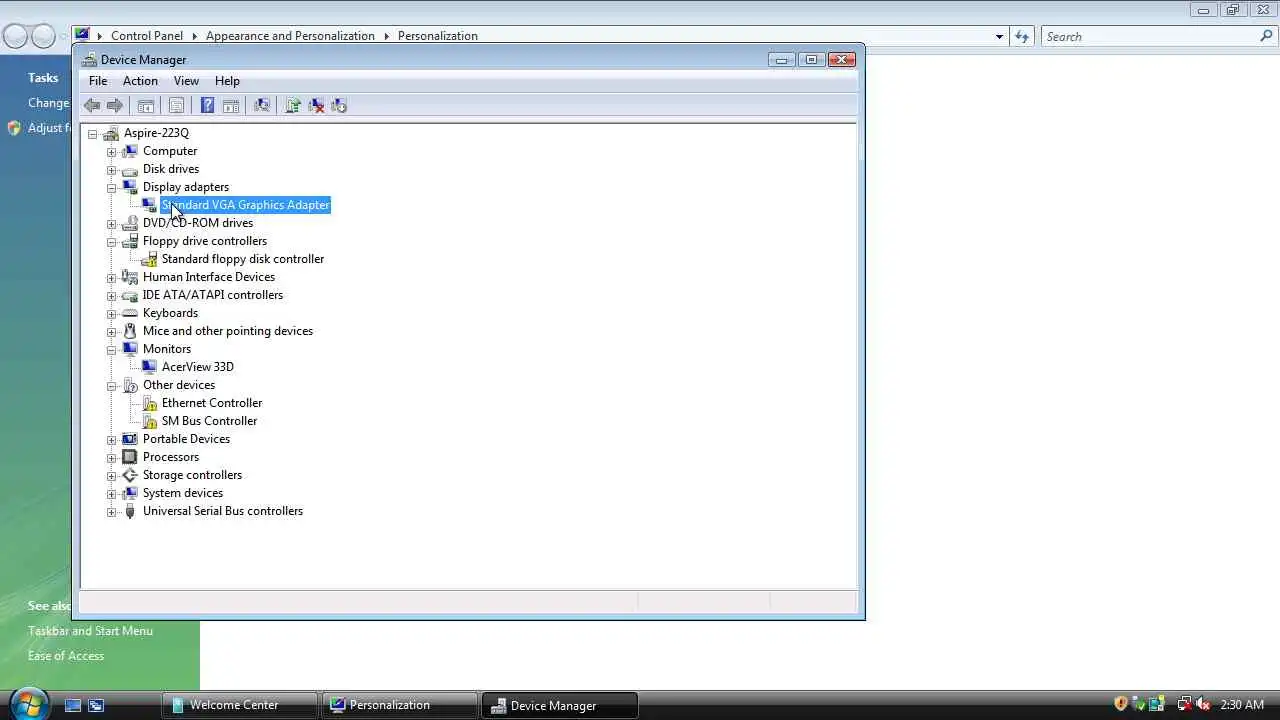The image size is (1280, 720).
Task: Click the AcerView 33D monitor icon
Action: pyautogui.click(x=149, y=367)
